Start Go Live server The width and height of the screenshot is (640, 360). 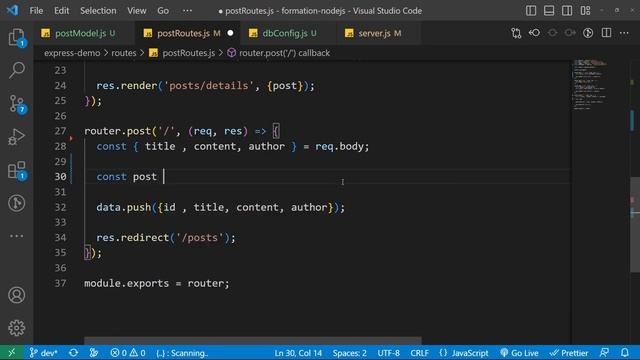[519, 353]
